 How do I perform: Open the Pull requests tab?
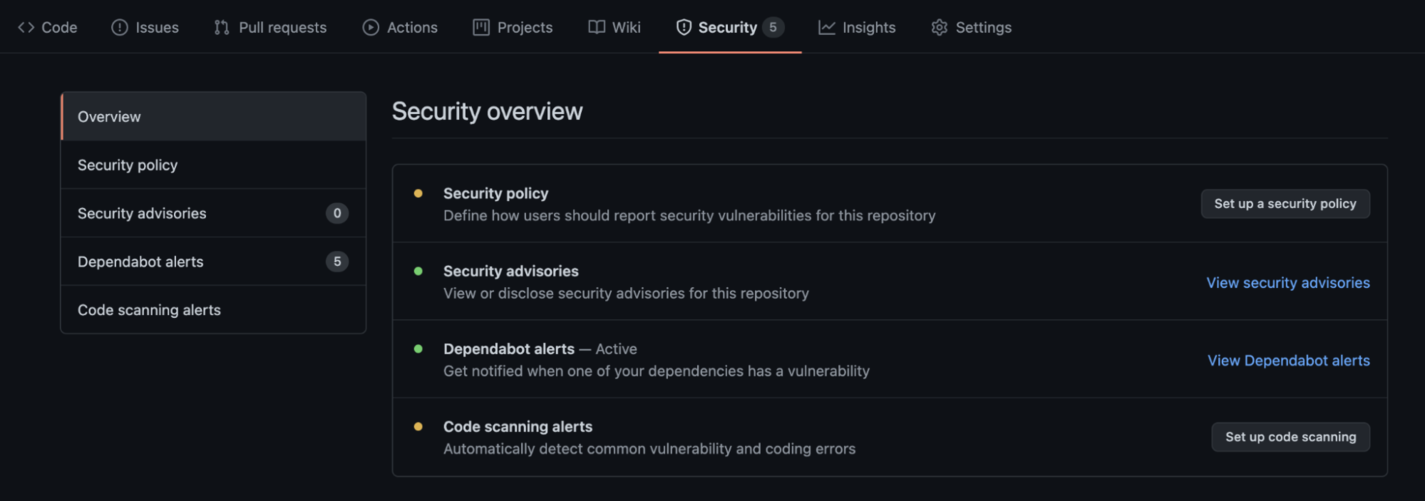(270, 28)
